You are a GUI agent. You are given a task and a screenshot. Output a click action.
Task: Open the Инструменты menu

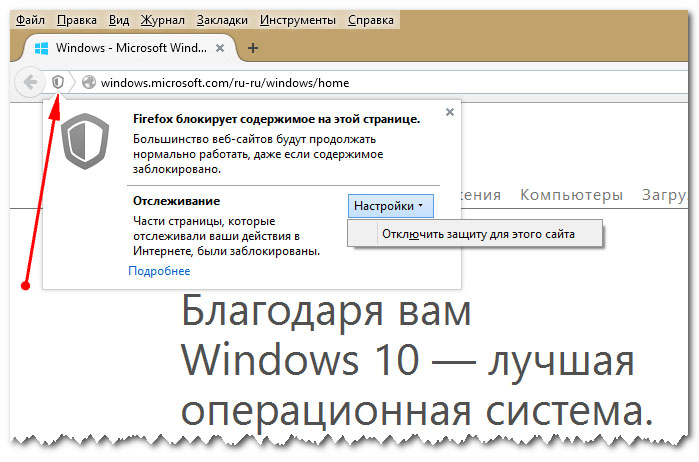[x=297, y=20]
